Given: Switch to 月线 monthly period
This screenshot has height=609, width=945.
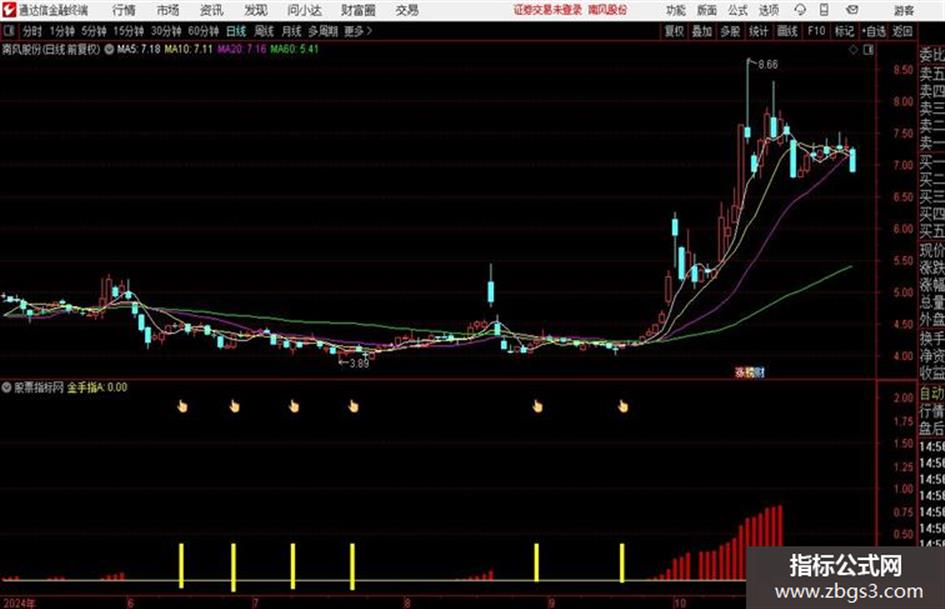Looking at the screenshot, I should point(292,31).
